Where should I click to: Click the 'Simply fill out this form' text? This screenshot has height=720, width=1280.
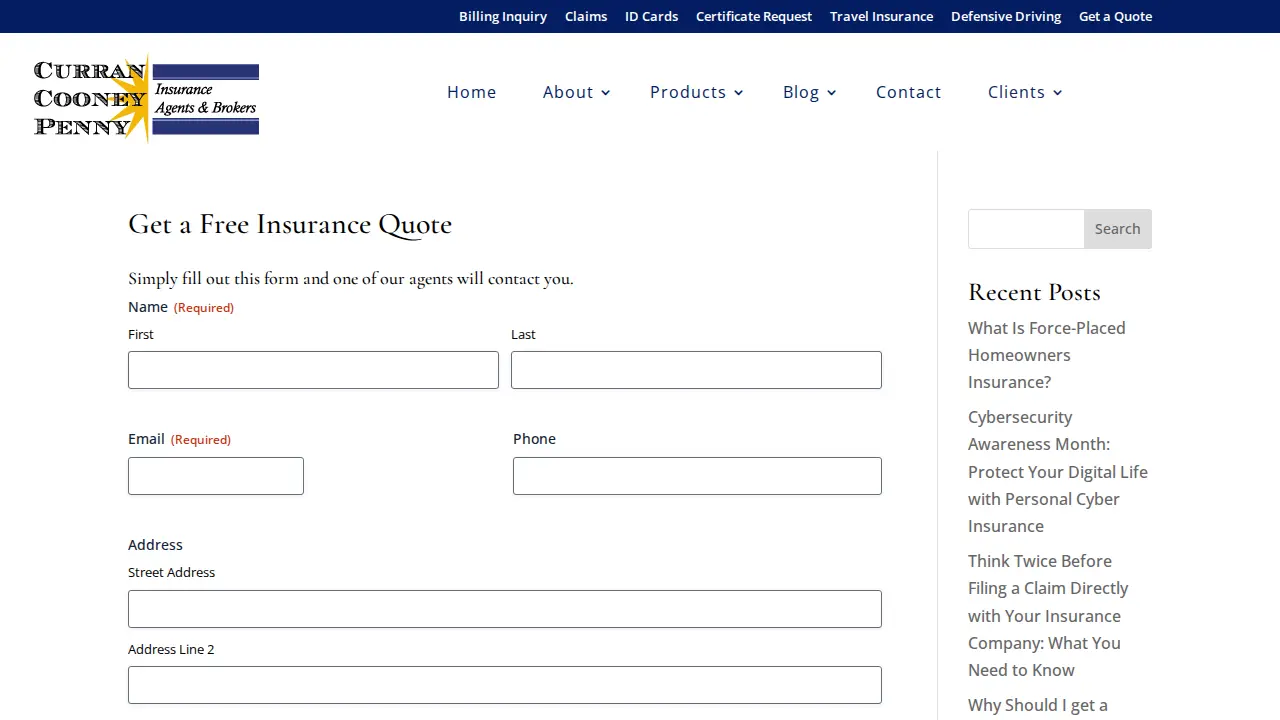351,279
